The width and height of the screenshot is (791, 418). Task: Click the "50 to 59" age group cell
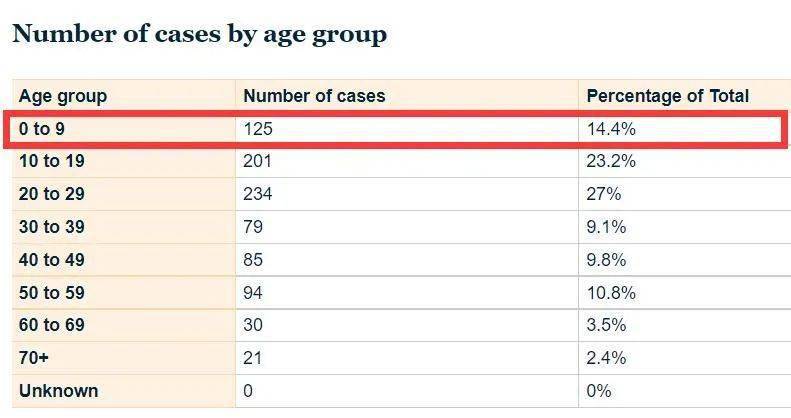(x=52, y=293)
